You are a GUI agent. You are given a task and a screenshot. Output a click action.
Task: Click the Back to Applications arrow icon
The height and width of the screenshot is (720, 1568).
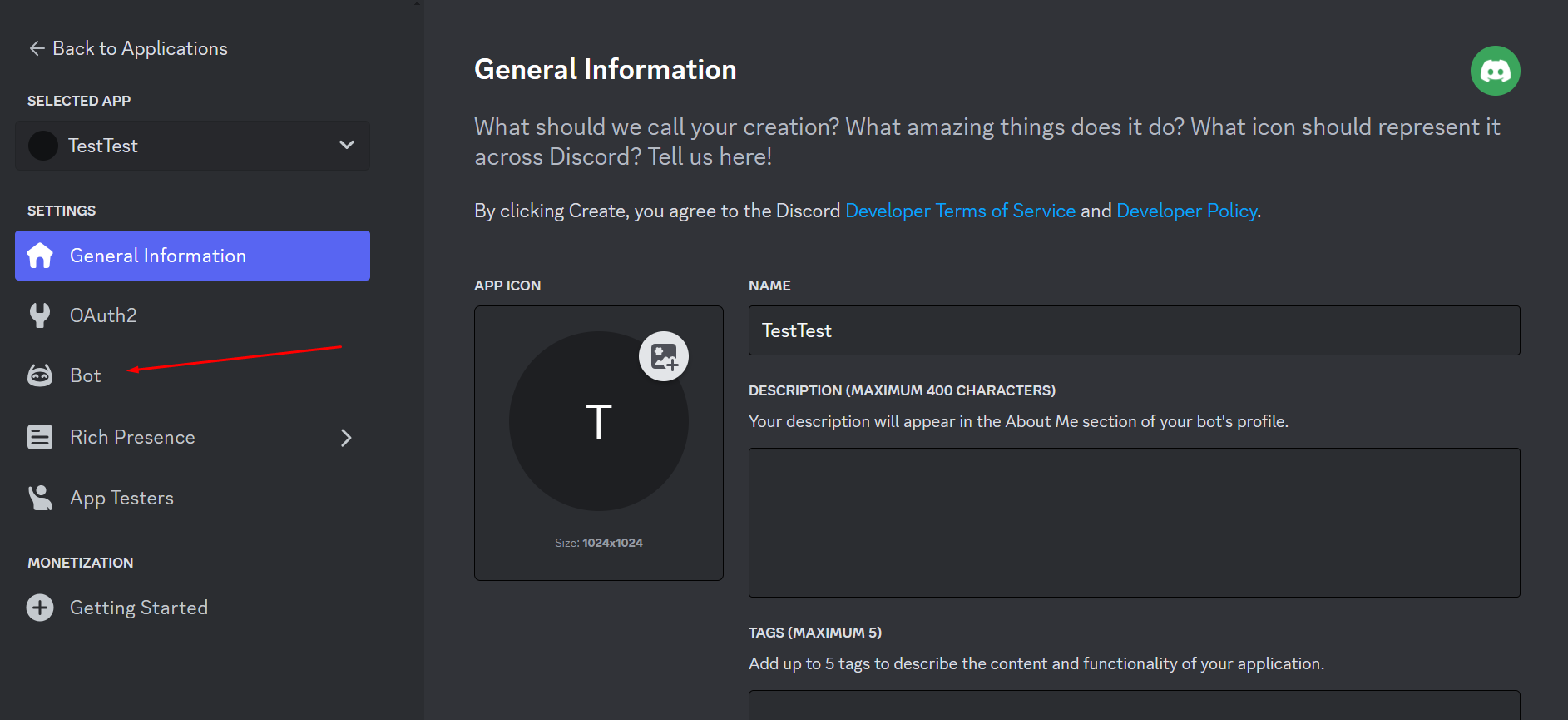pos(37,48)
